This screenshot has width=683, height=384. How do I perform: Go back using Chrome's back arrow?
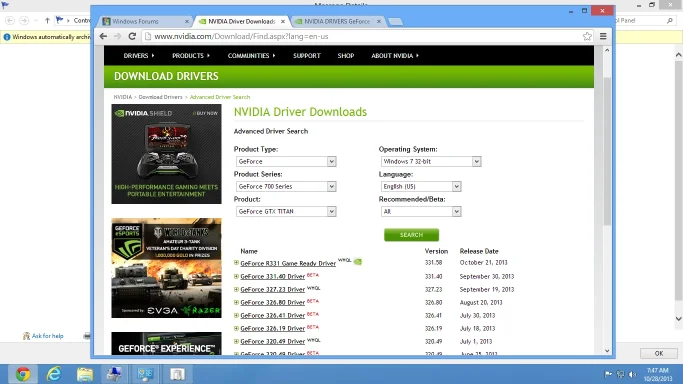point(103,36)
